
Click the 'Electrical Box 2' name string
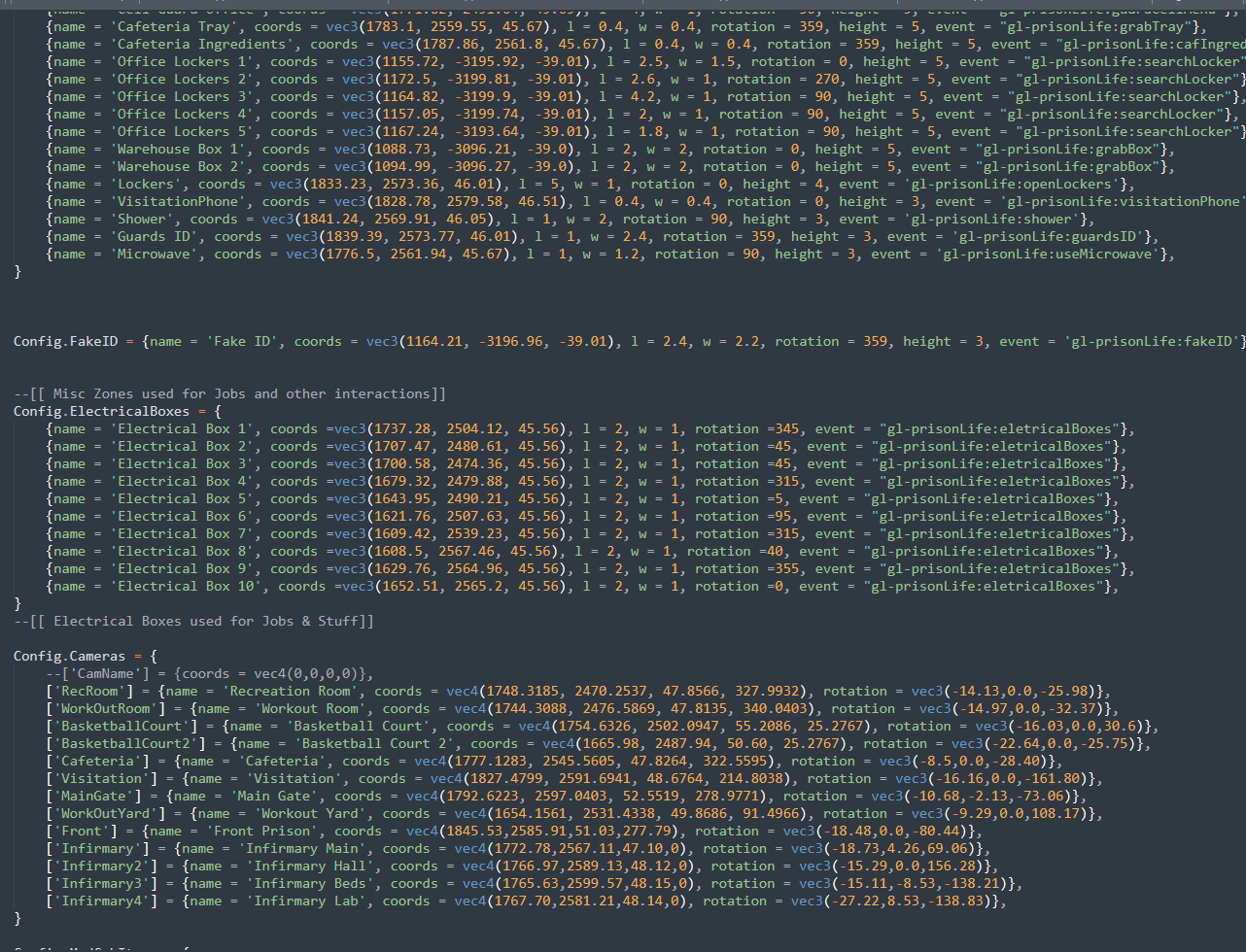183,446
